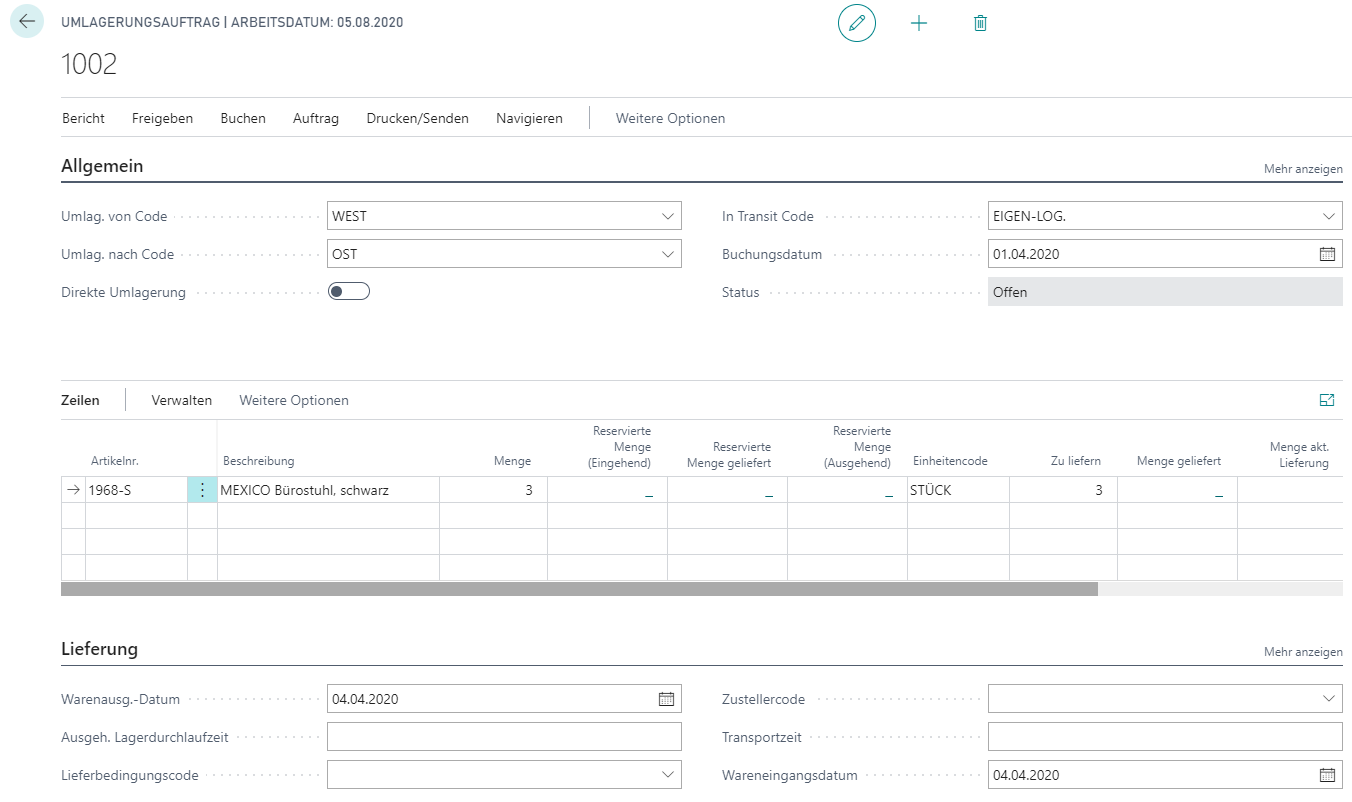Open the Umlag. nach Code dropdown

point(668,254)
